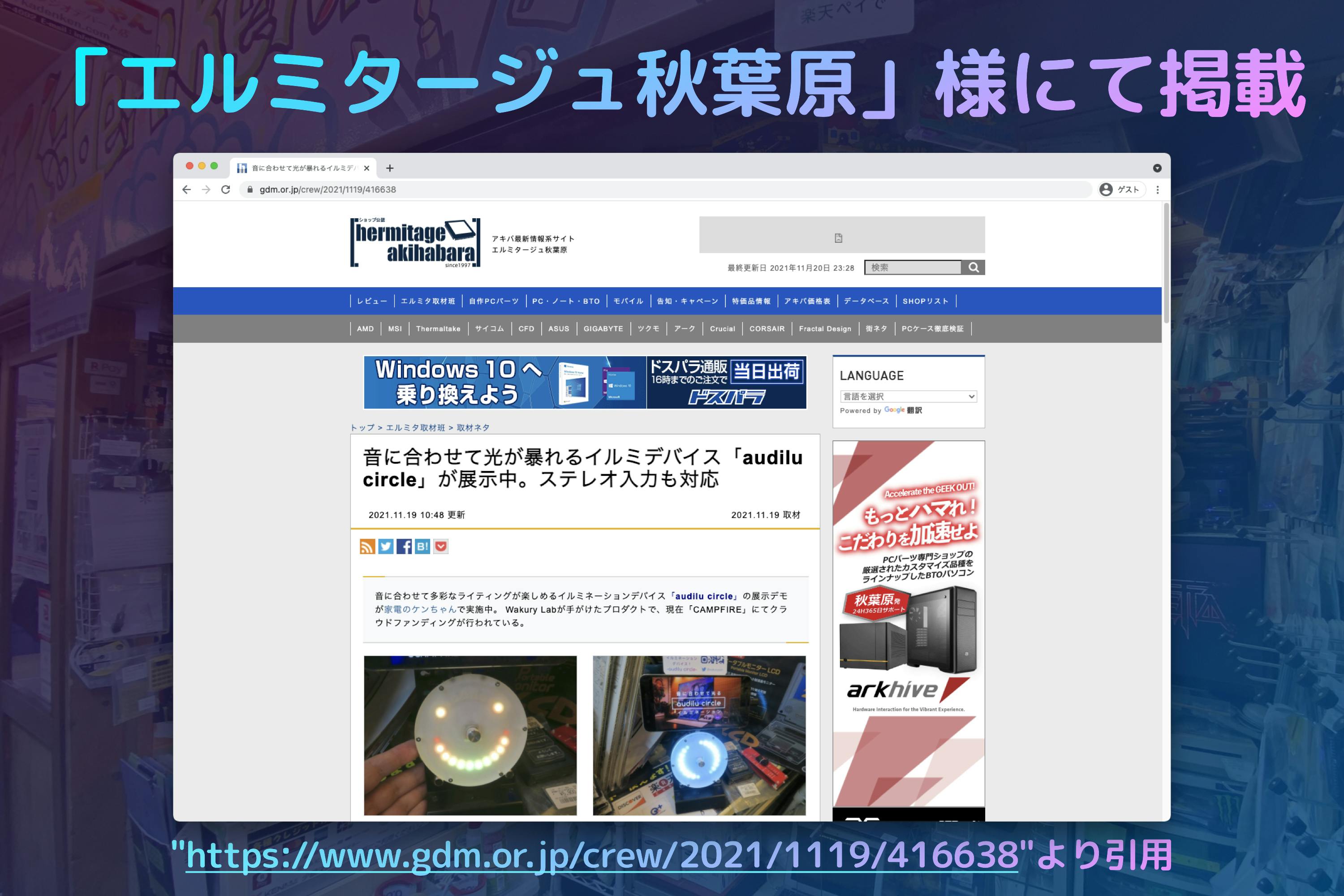
Task: Click the エルミタ取材班 breadcrumb link
Action: point(415,428)
